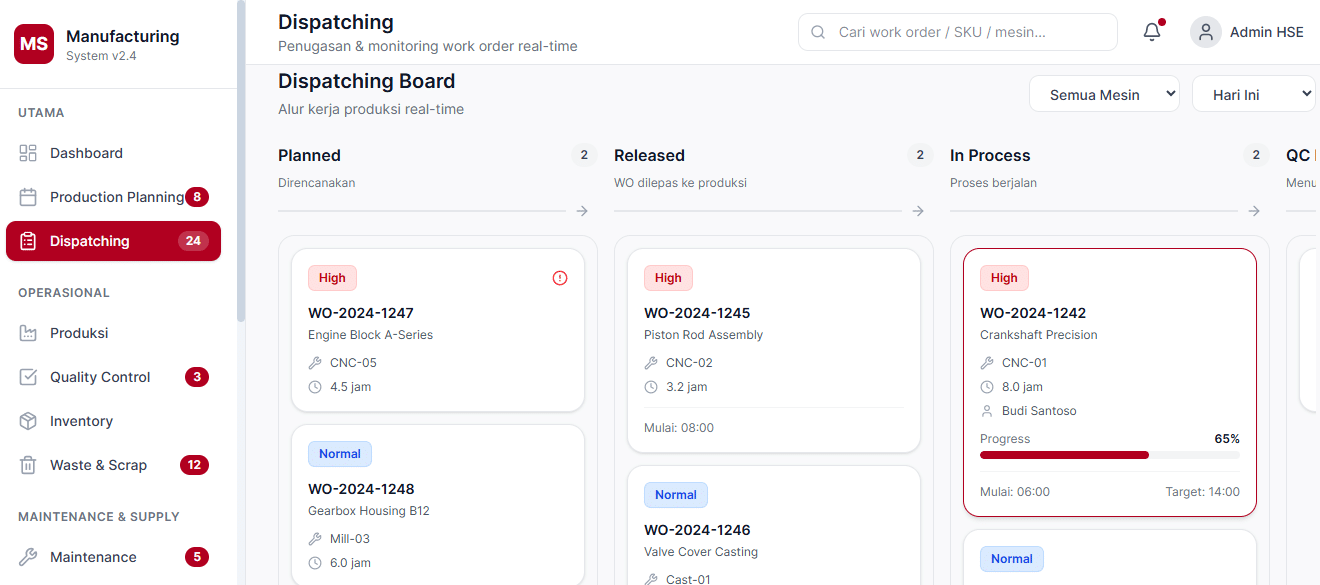Click the alert icon on WO-2024-1247 card
Image resolution: width=1320 pixels, height=585 pixels.
pos(560,278)
